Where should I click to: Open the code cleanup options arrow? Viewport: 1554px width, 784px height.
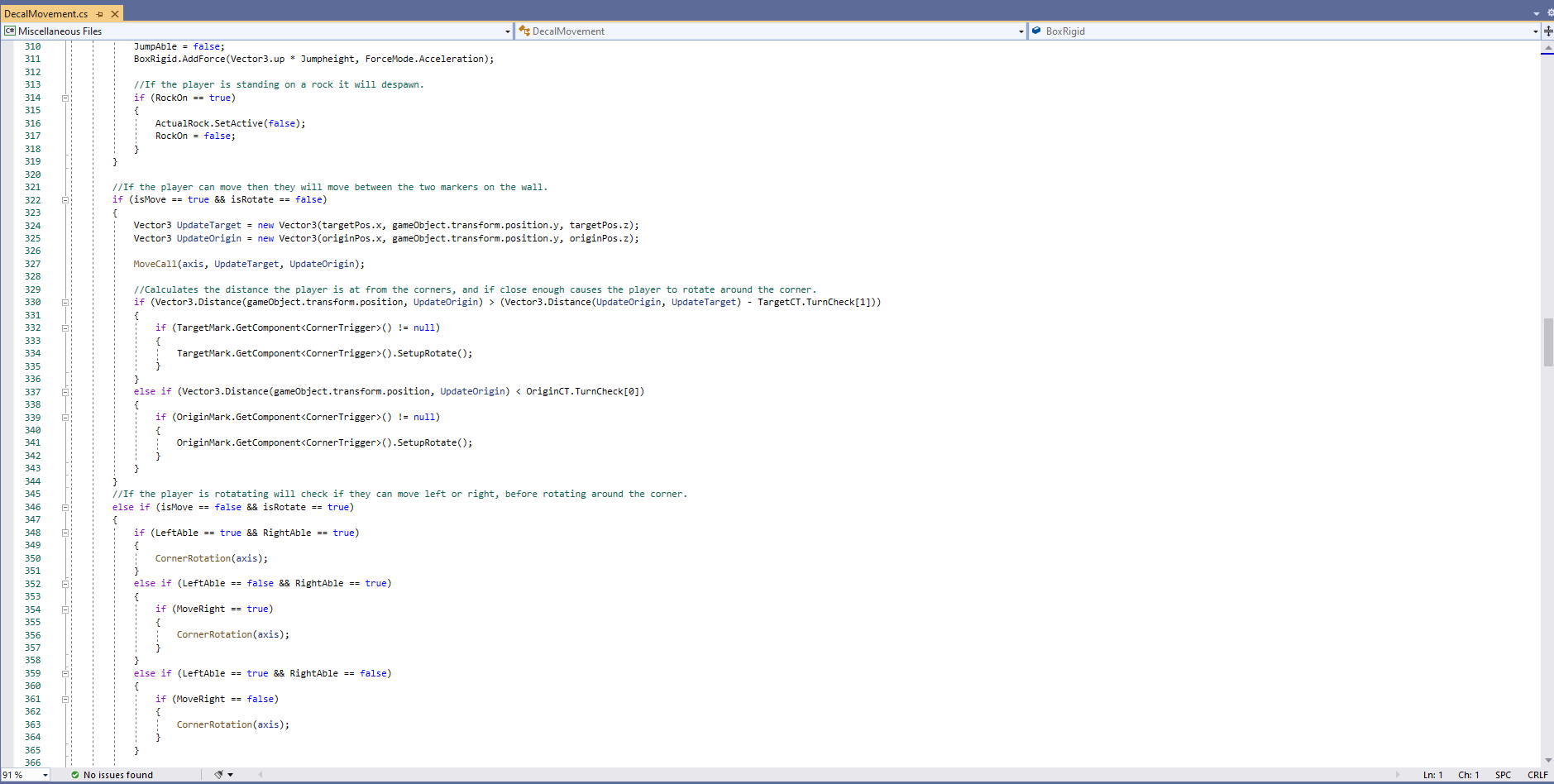tap(231, 775)
